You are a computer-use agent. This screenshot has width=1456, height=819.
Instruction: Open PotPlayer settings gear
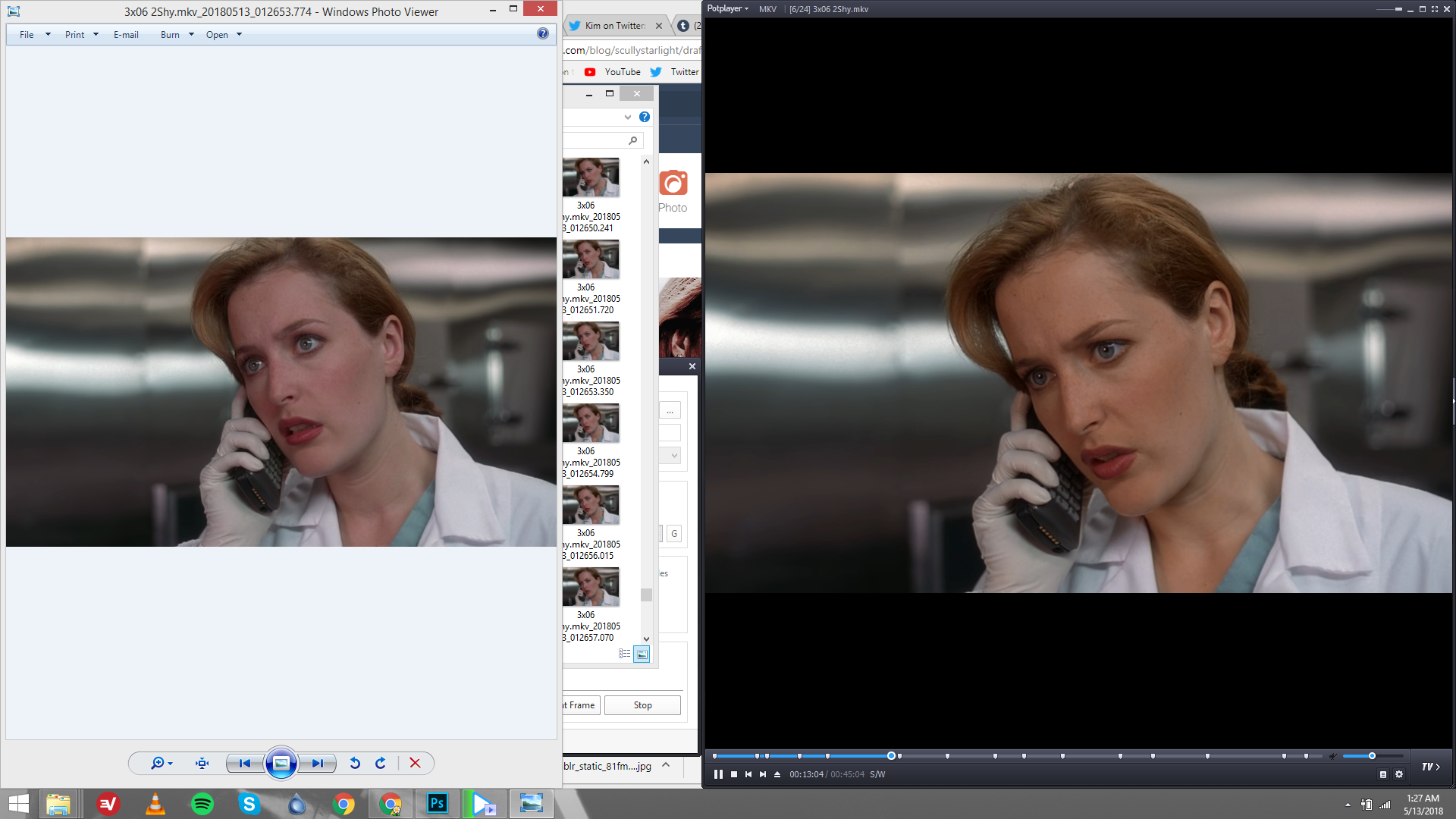[1399, 774]
